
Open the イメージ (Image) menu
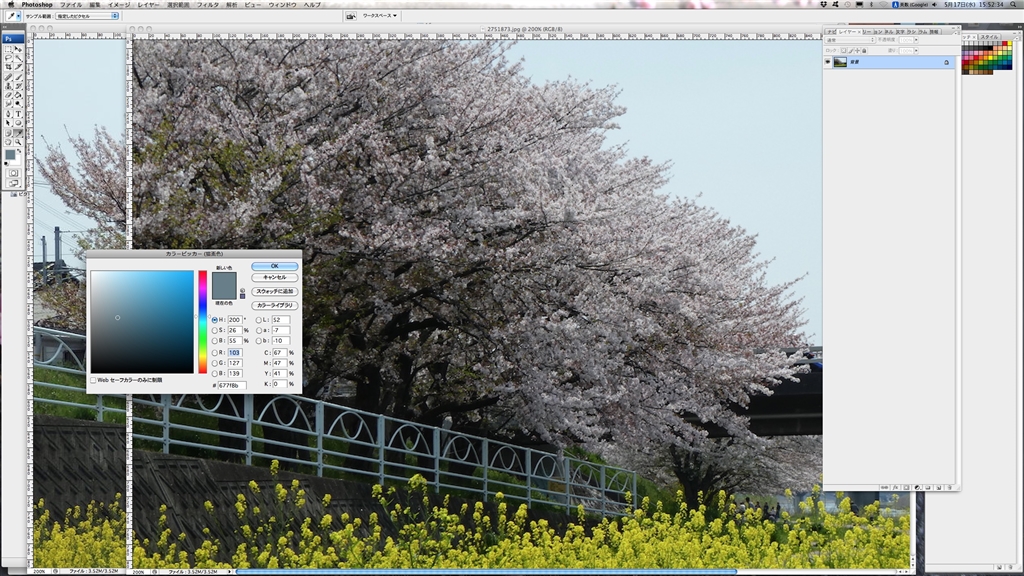pos(118,5)
